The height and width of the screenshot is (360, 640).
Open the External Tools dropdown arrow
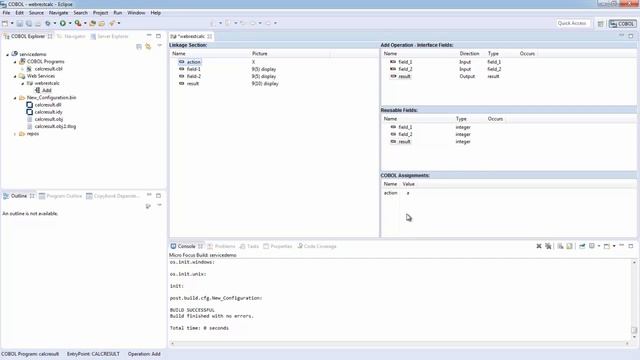(84, 23)
